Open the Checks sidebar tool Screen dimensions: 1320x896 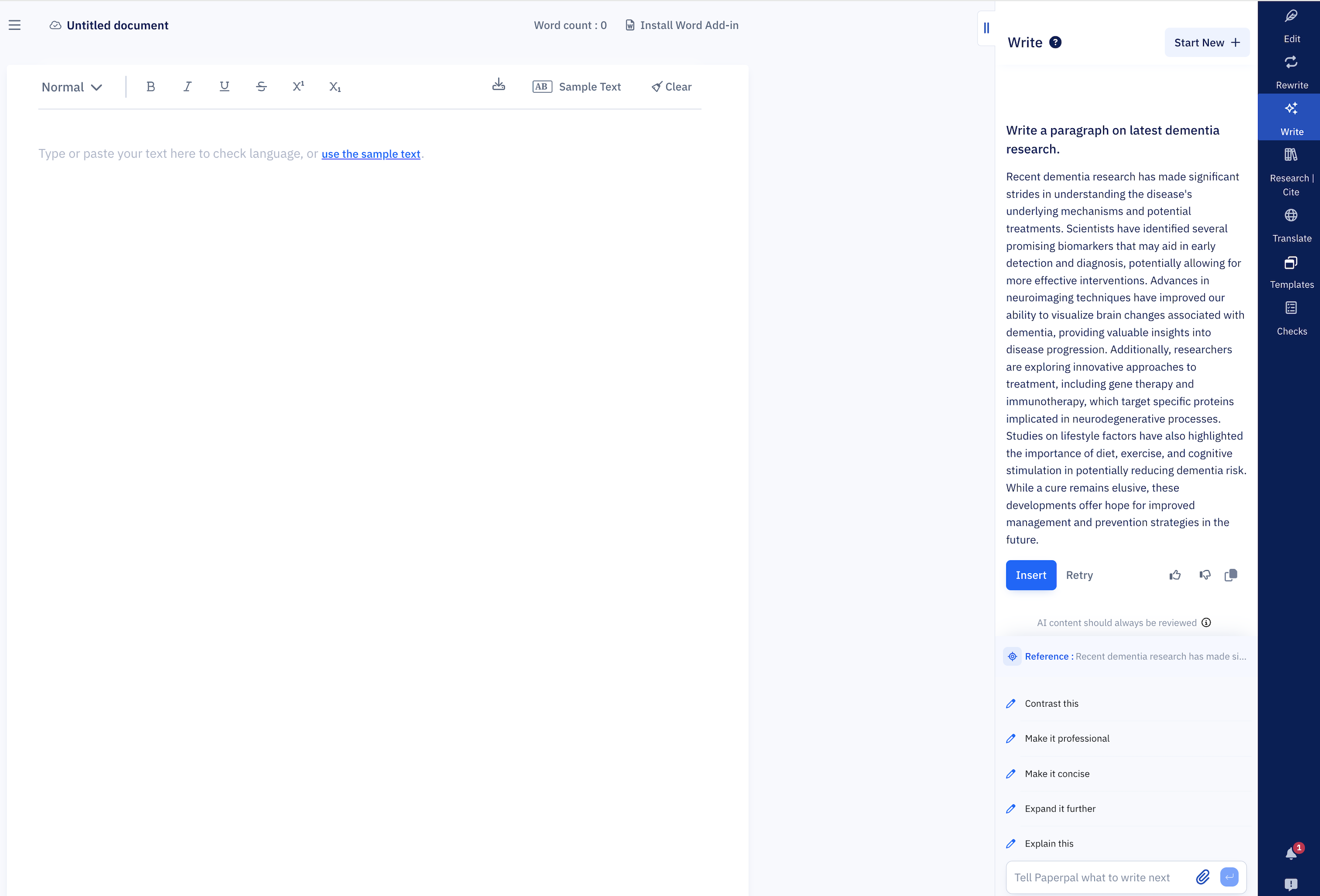1291,318
